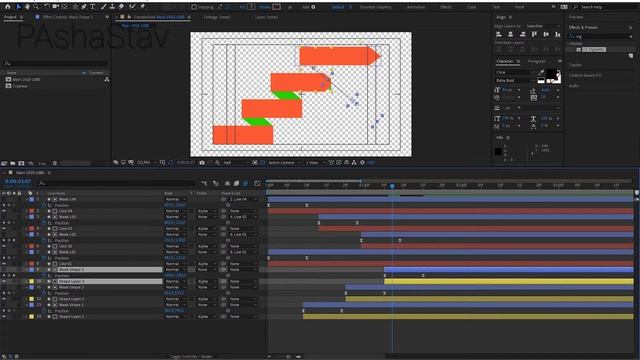Open font family dropdown in Character panel
Image resolution: width=640 pixels, height=360 pixels.
pyautogui.click(x=515, y=72)
